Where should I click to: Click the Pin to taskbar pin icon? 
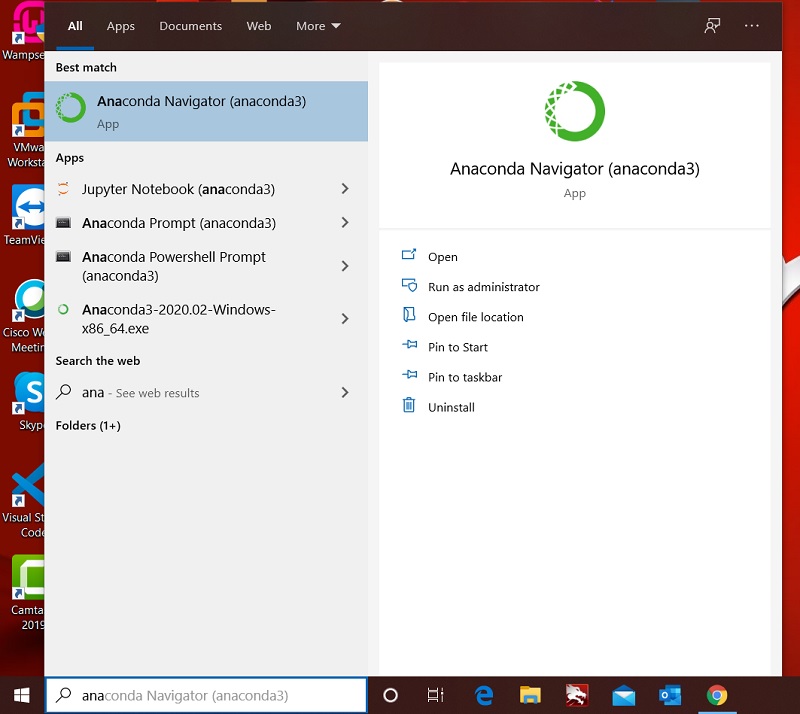click(x=409, y=375)
